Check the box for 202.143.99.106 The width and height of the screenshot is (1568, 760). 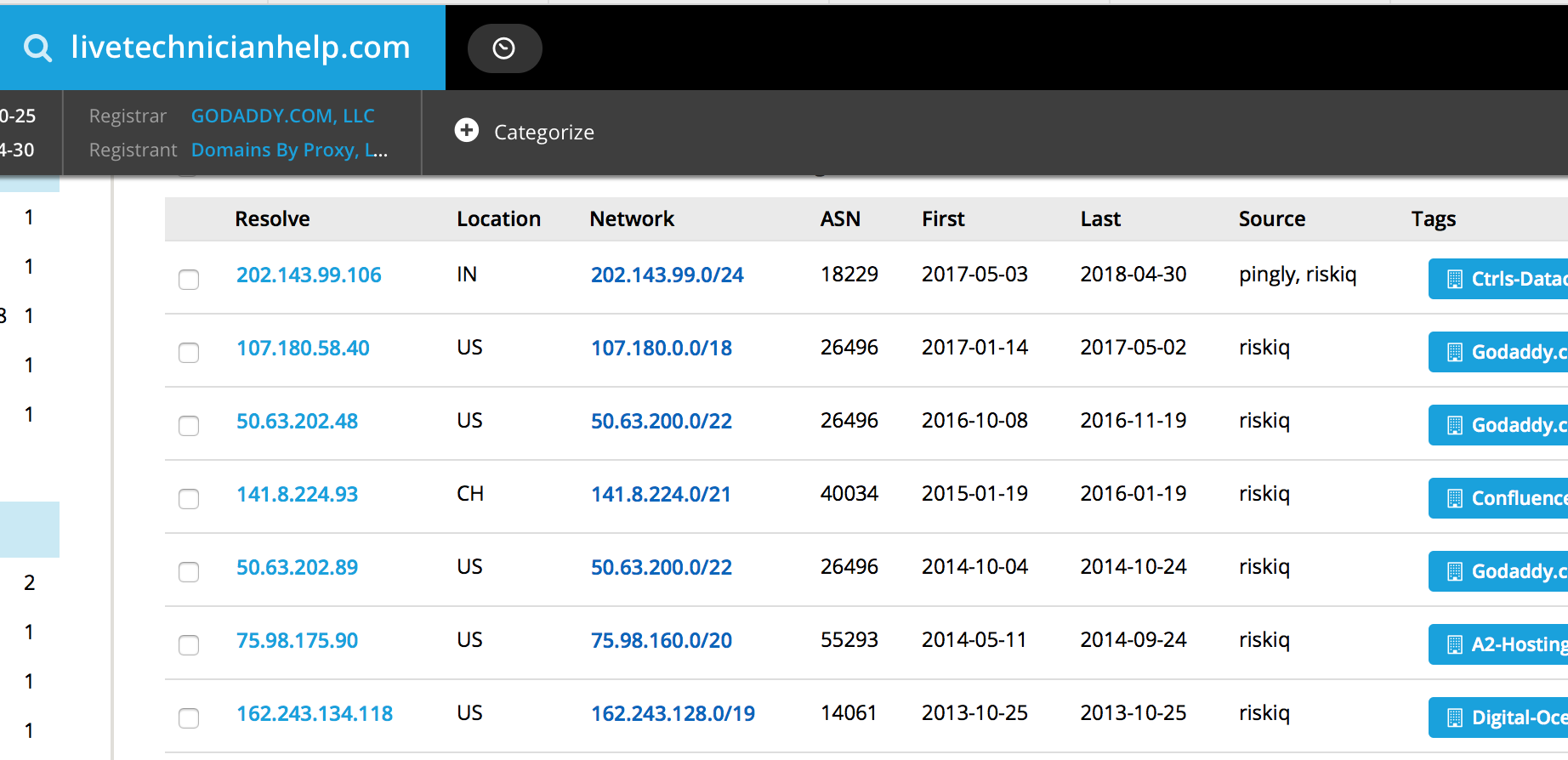click(x=189, y=280)
